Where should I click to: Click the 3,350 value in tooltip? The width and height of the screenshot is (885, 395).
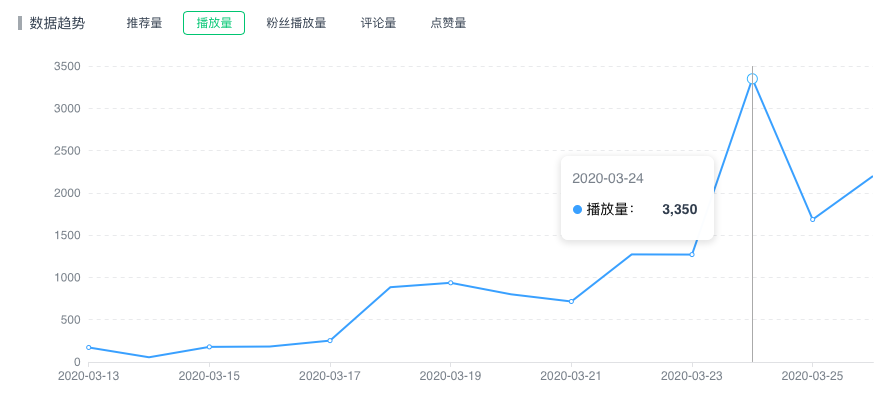(680, 210)
